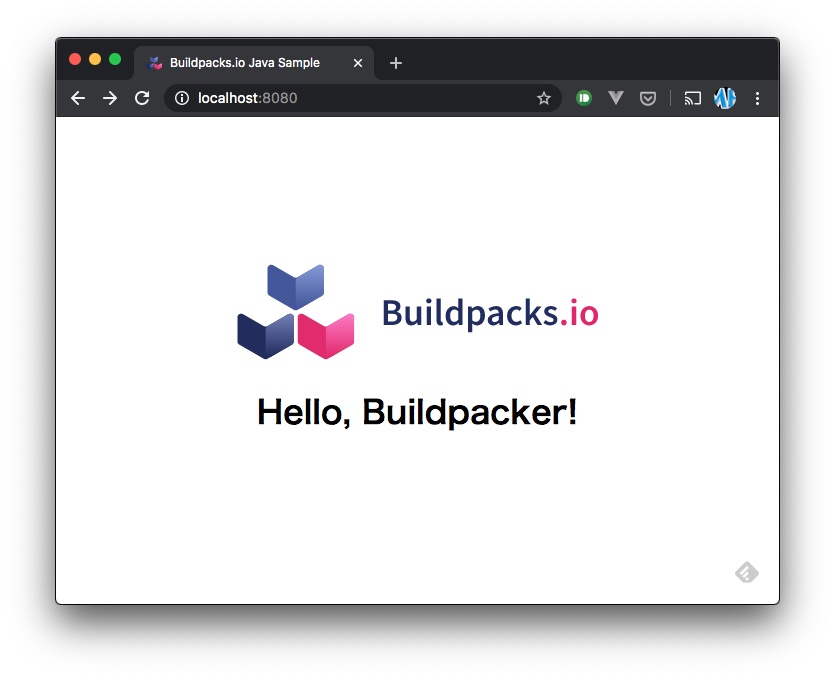Reload the localhost page

point(142,98)
